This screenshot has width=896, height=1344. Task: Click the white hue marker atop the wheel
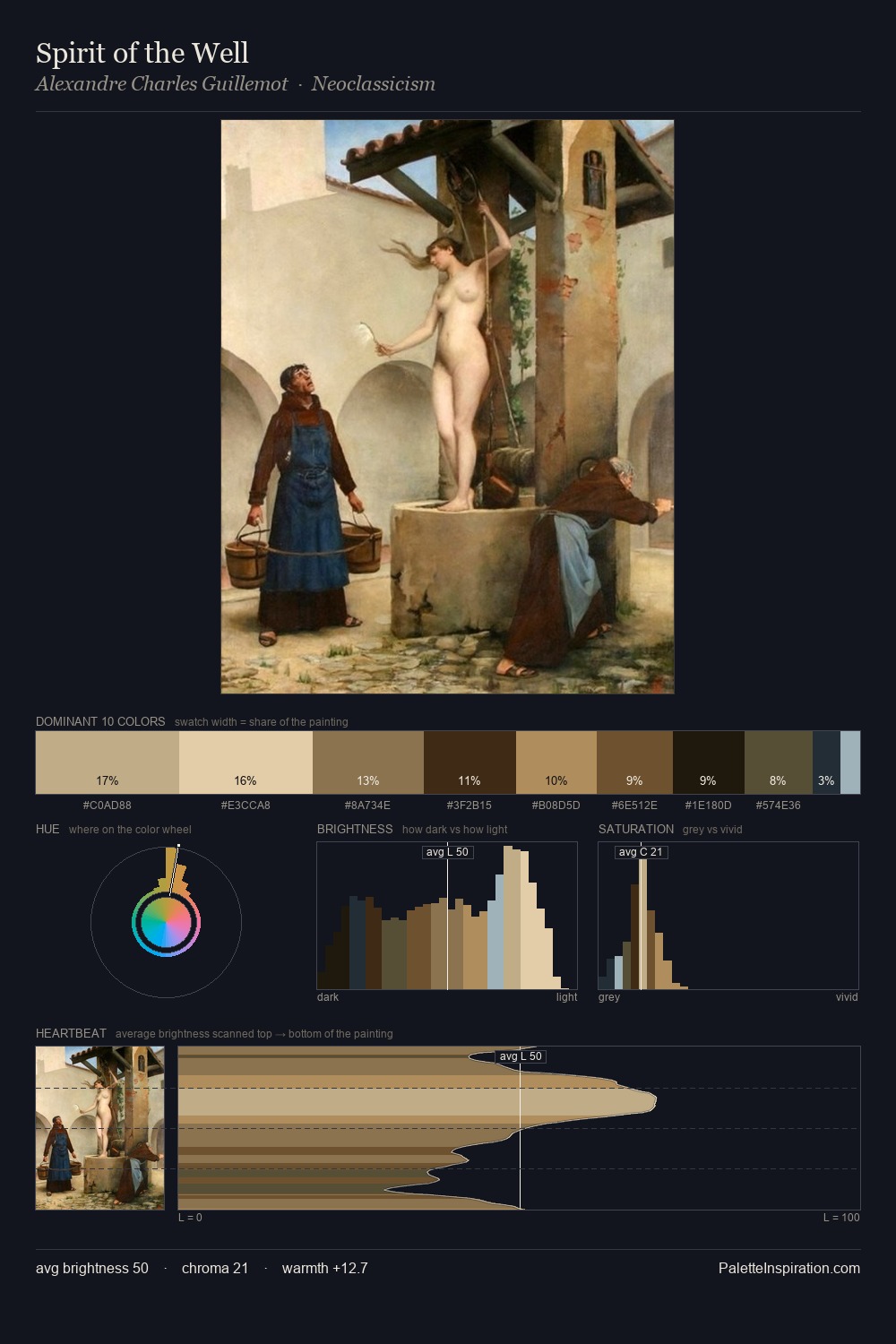click(178, 846)
